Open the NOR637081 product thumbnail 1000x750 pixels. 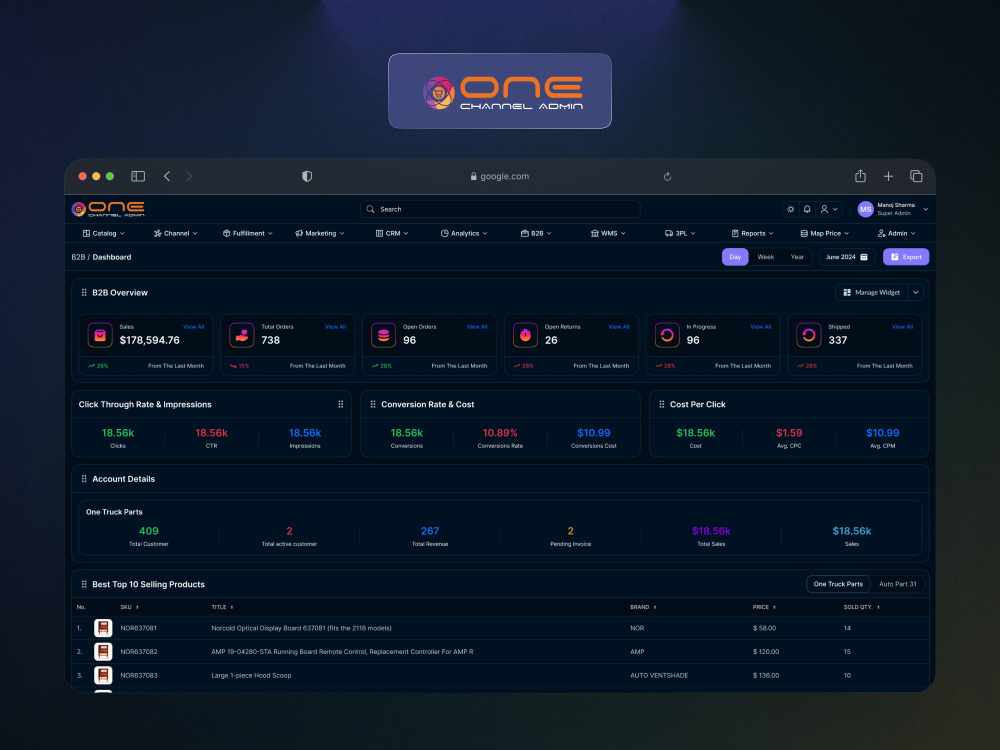tap(103, 628)
